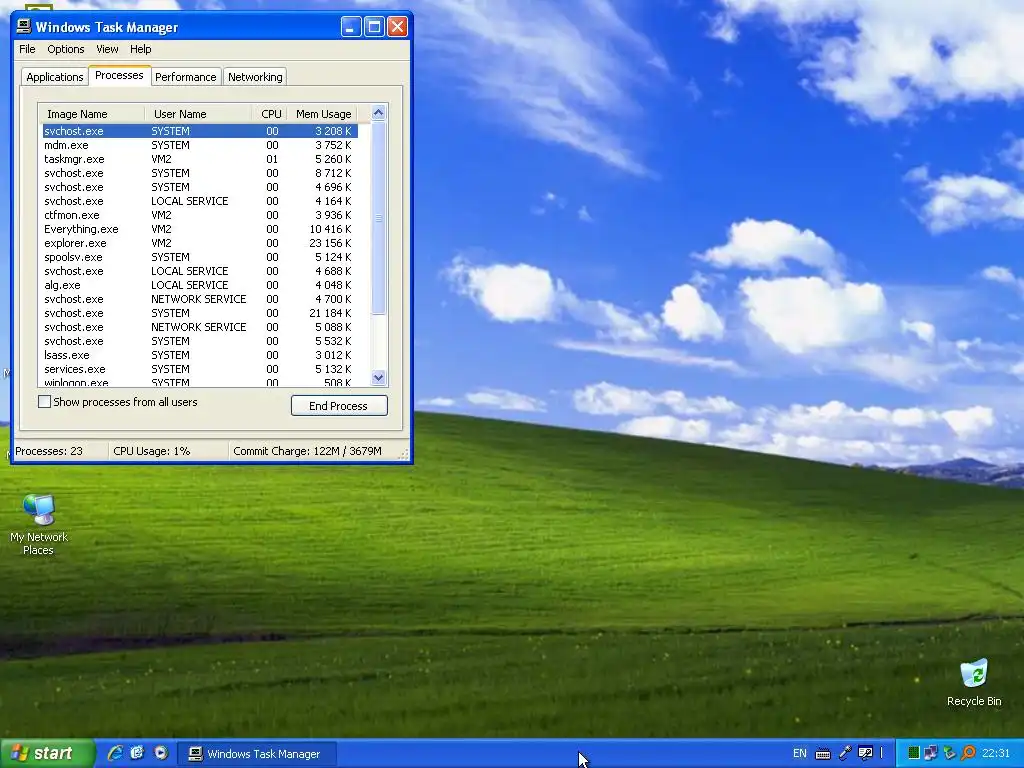Click the 23 156 K memory value

(330, 243)
